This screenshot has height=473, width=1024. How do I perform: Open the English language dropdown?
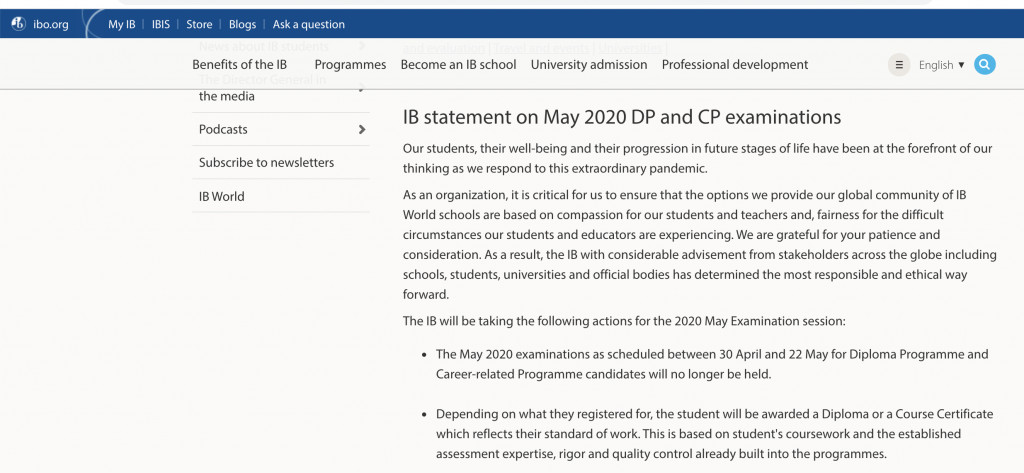coord(941,65)
